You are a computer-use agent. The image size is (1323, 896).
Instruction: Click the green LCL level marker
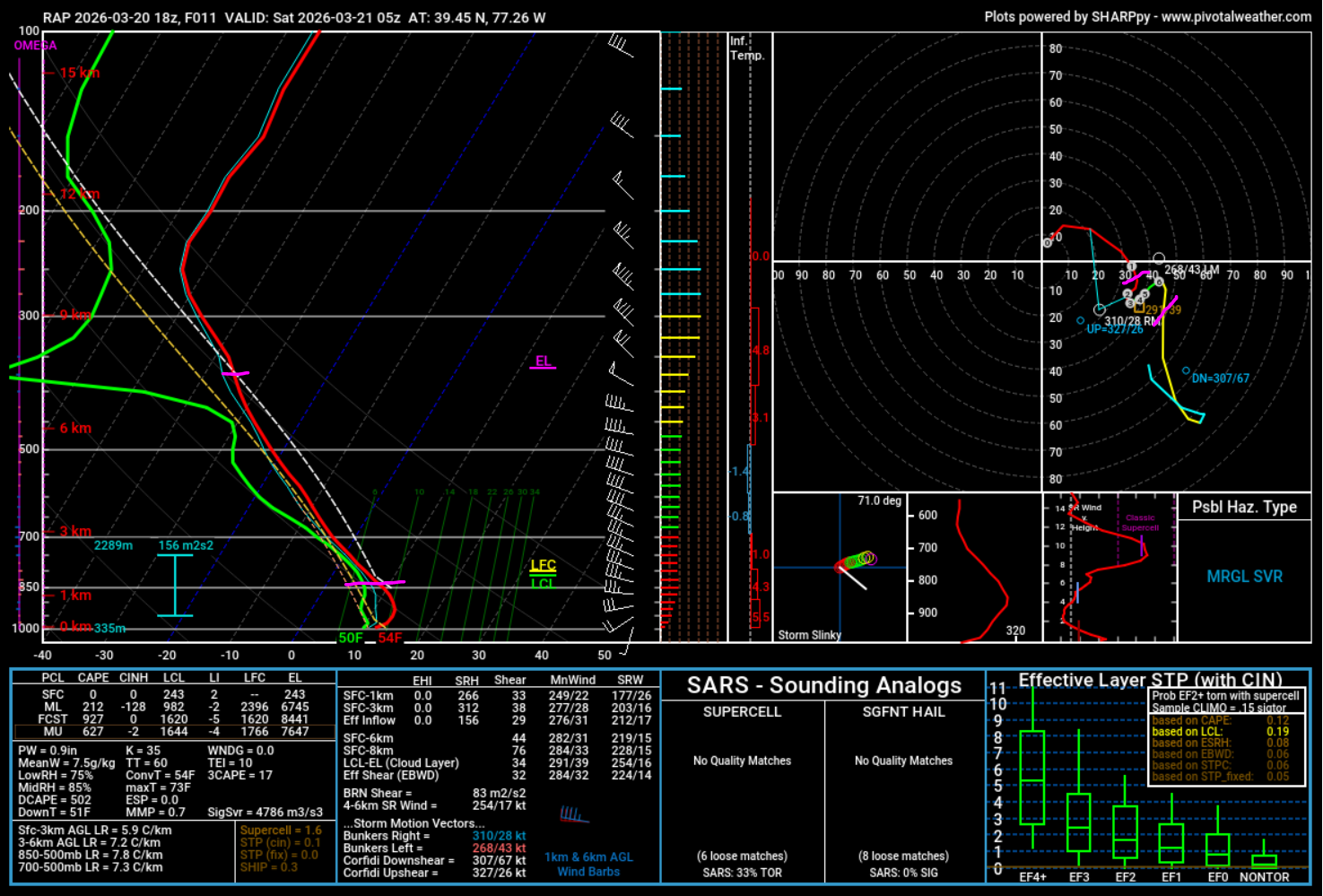(543, 584)
